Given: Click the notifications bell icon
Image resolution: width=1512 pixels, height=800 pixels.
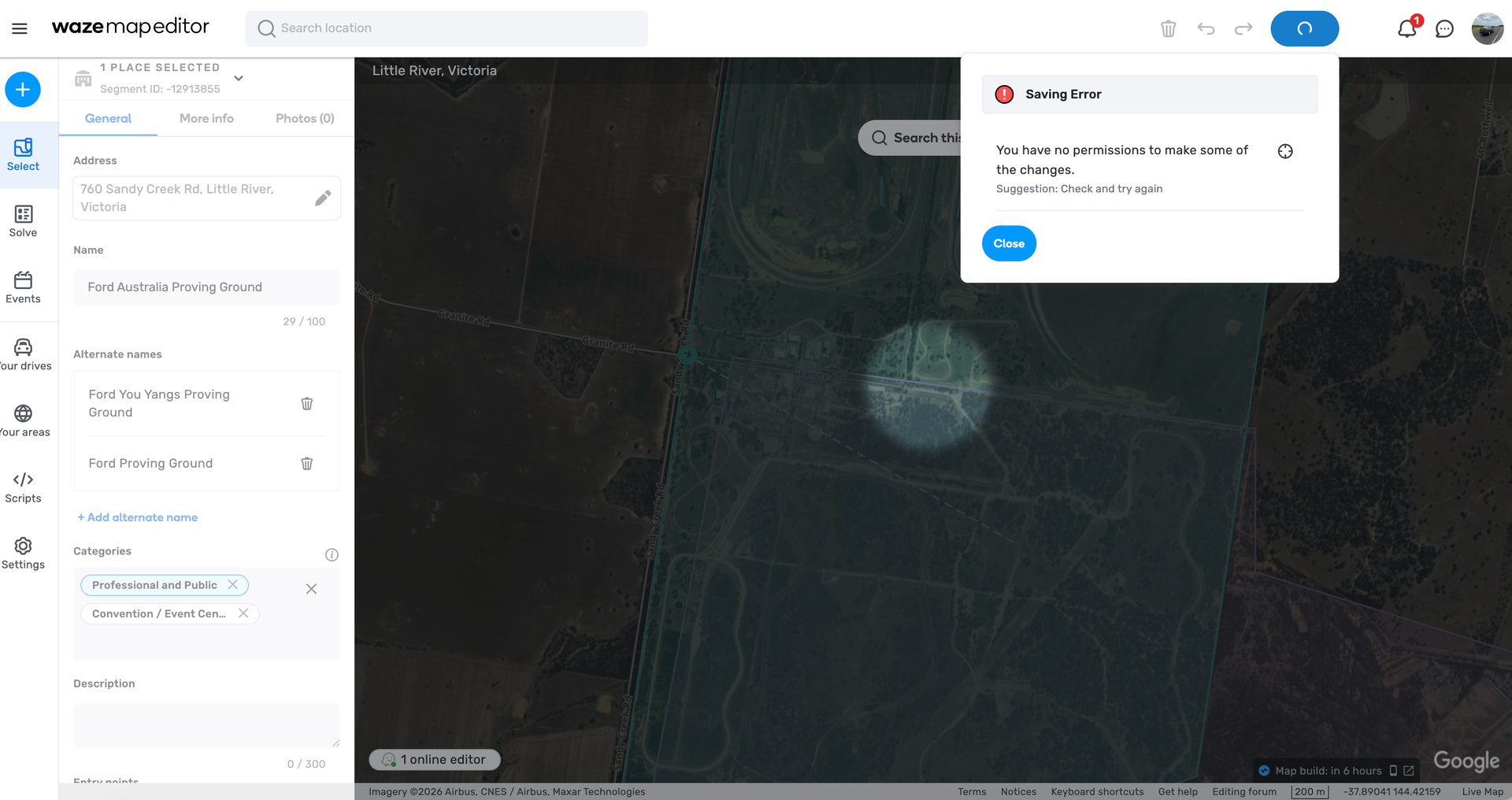Looking at the screenshot, I should [x=1406, y=29].
